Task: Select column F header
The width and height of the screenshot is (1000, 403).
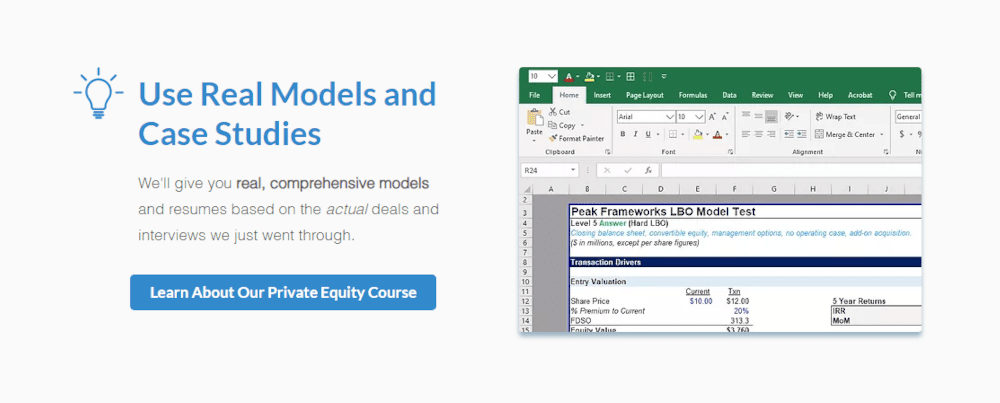Action: 735,189
